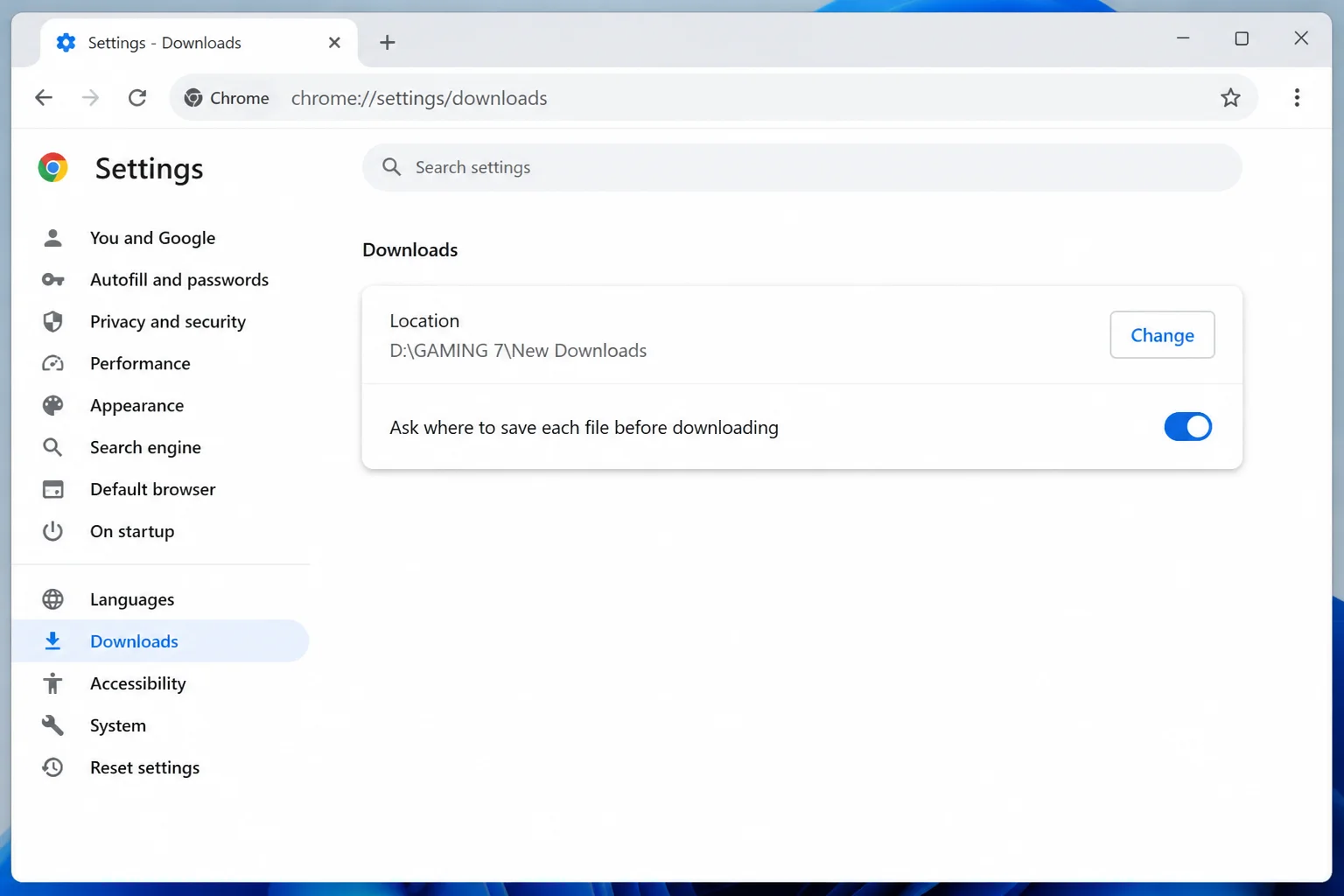Click the Search settings field
This screenshot has height=896, width=1344.
(x=801, y=167)
